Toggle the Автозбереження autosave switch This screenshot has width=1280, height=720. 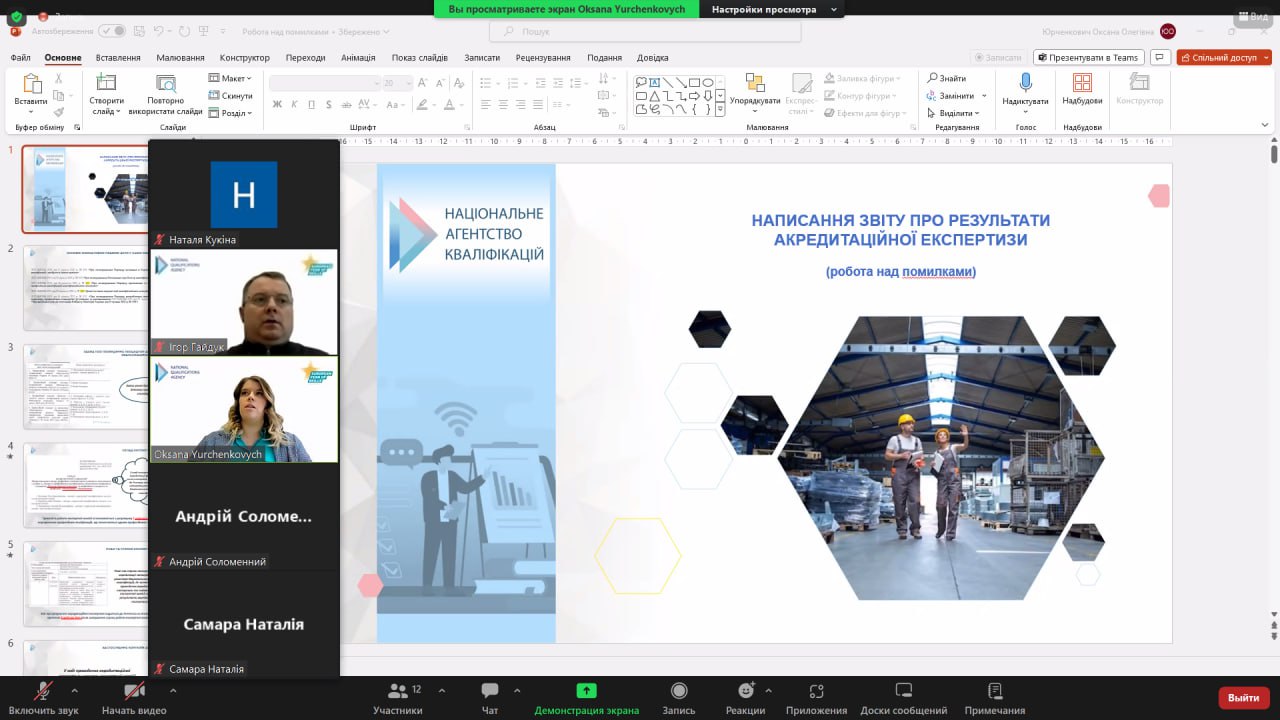coord(111,31)
